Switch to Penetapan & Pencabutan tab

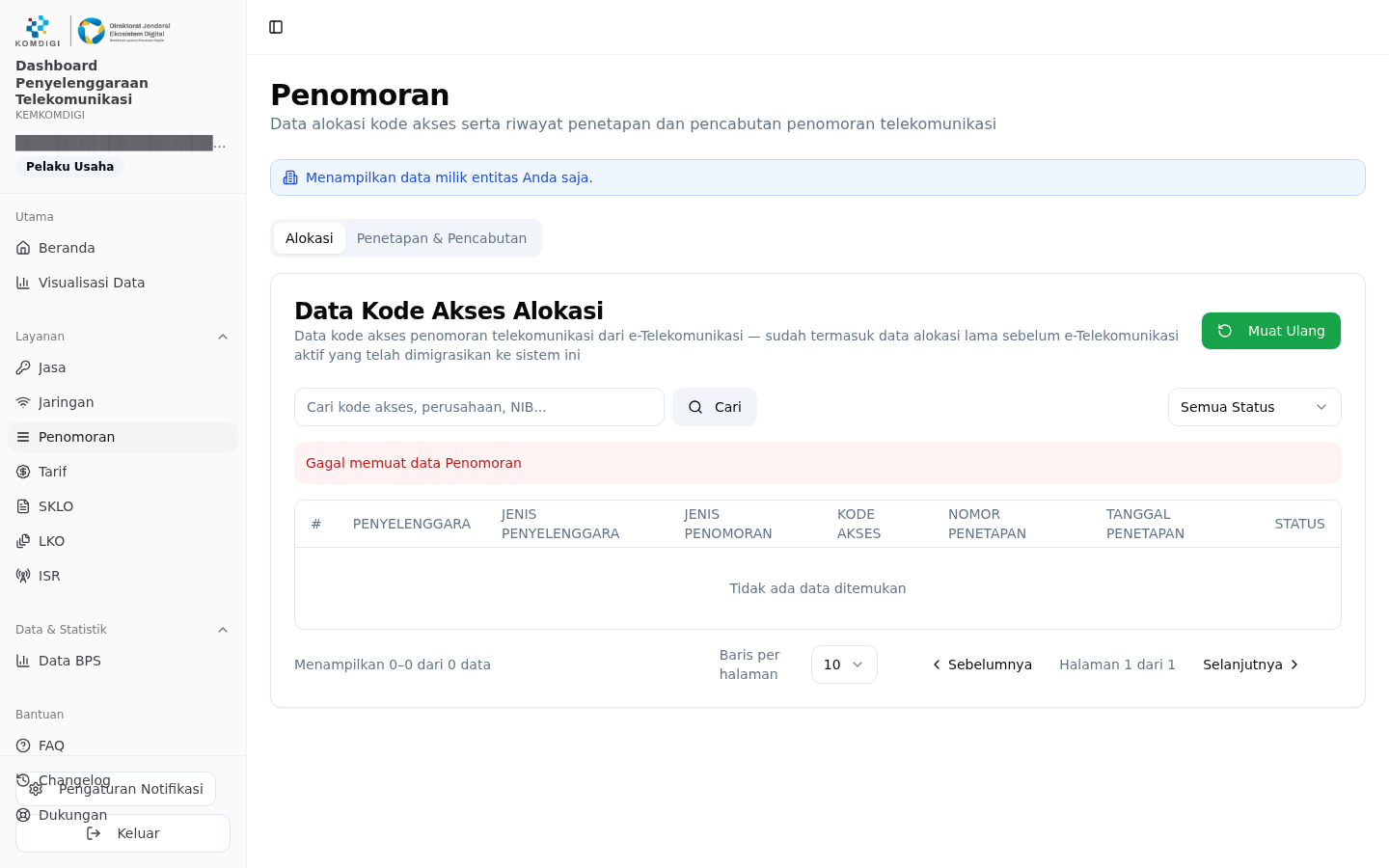(x=442, y=238)
